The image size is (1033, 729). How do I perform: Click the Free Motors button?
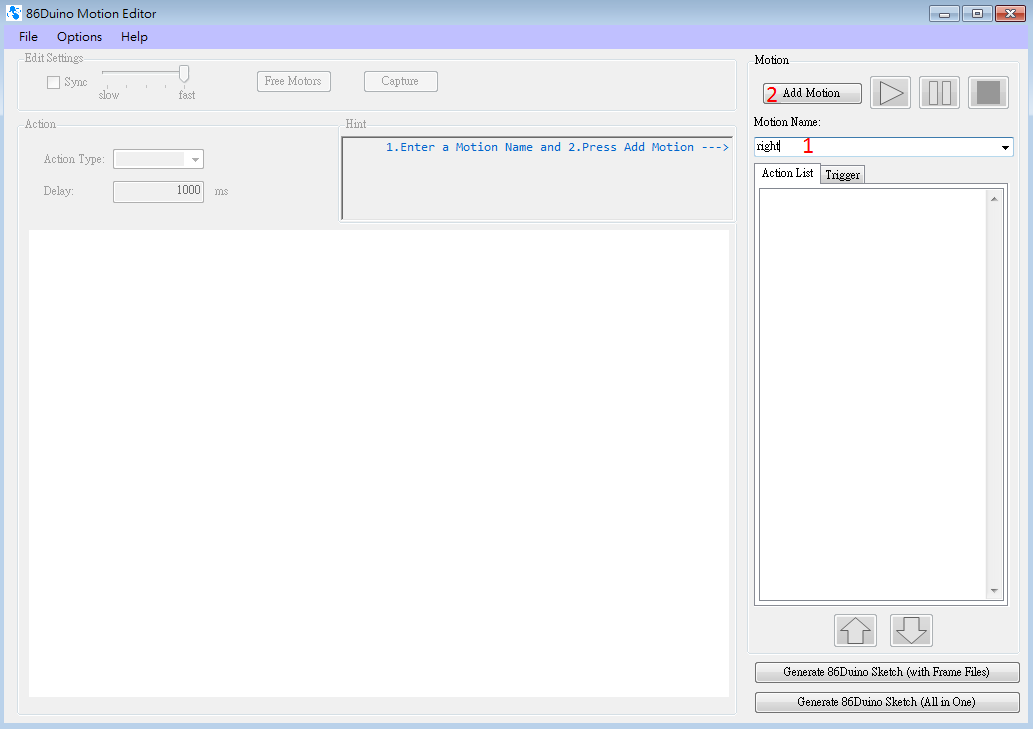[293, 82]
